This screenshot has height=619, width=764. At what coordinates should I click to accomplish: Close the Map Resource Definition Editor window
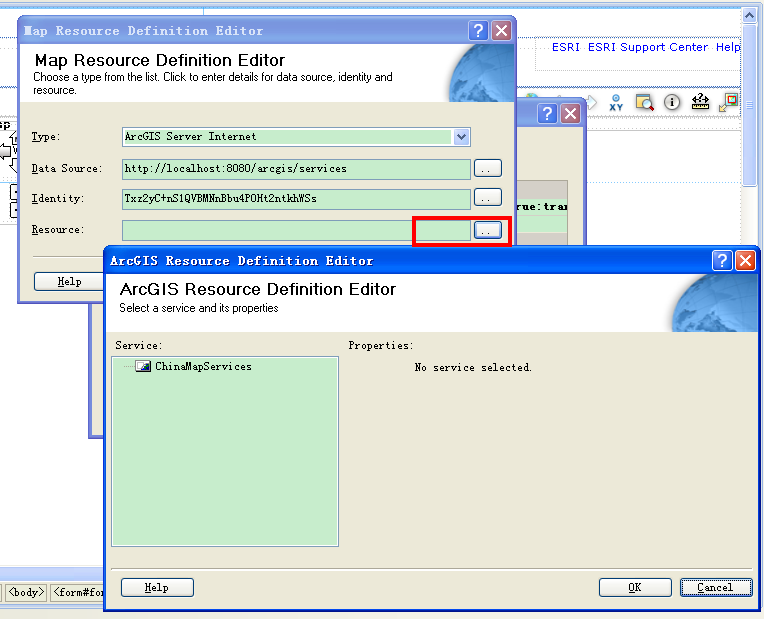click(x=501, y=31)
